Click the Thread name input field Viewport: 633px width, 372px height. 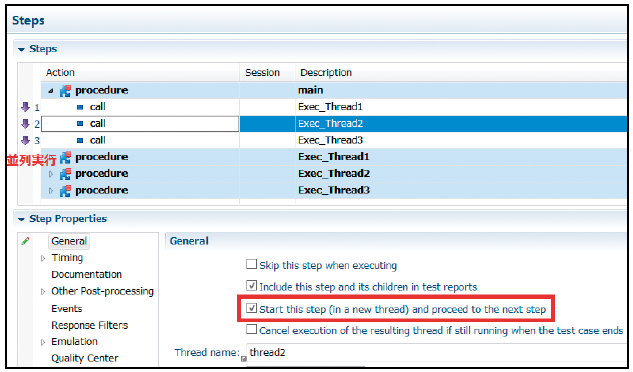point(436,353)
